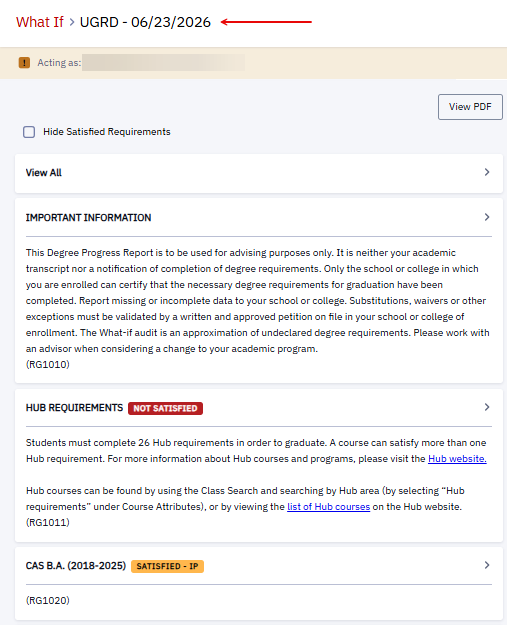The width and height of the screenshot is (507, 625).
Task: Expand the View All section chevron
Action: click(487, 172)
